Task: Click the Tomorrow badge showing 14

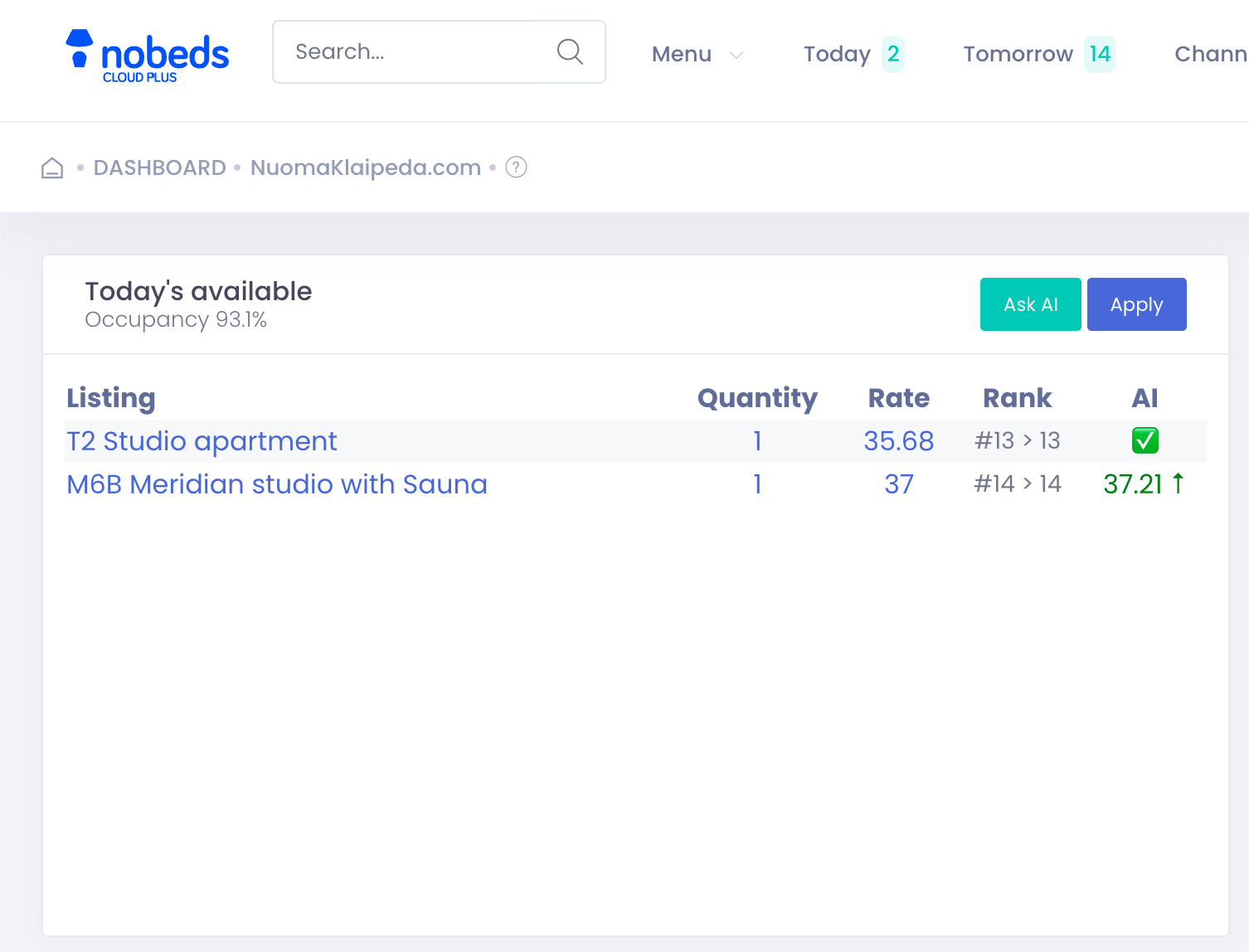Action: point(1101,54)
